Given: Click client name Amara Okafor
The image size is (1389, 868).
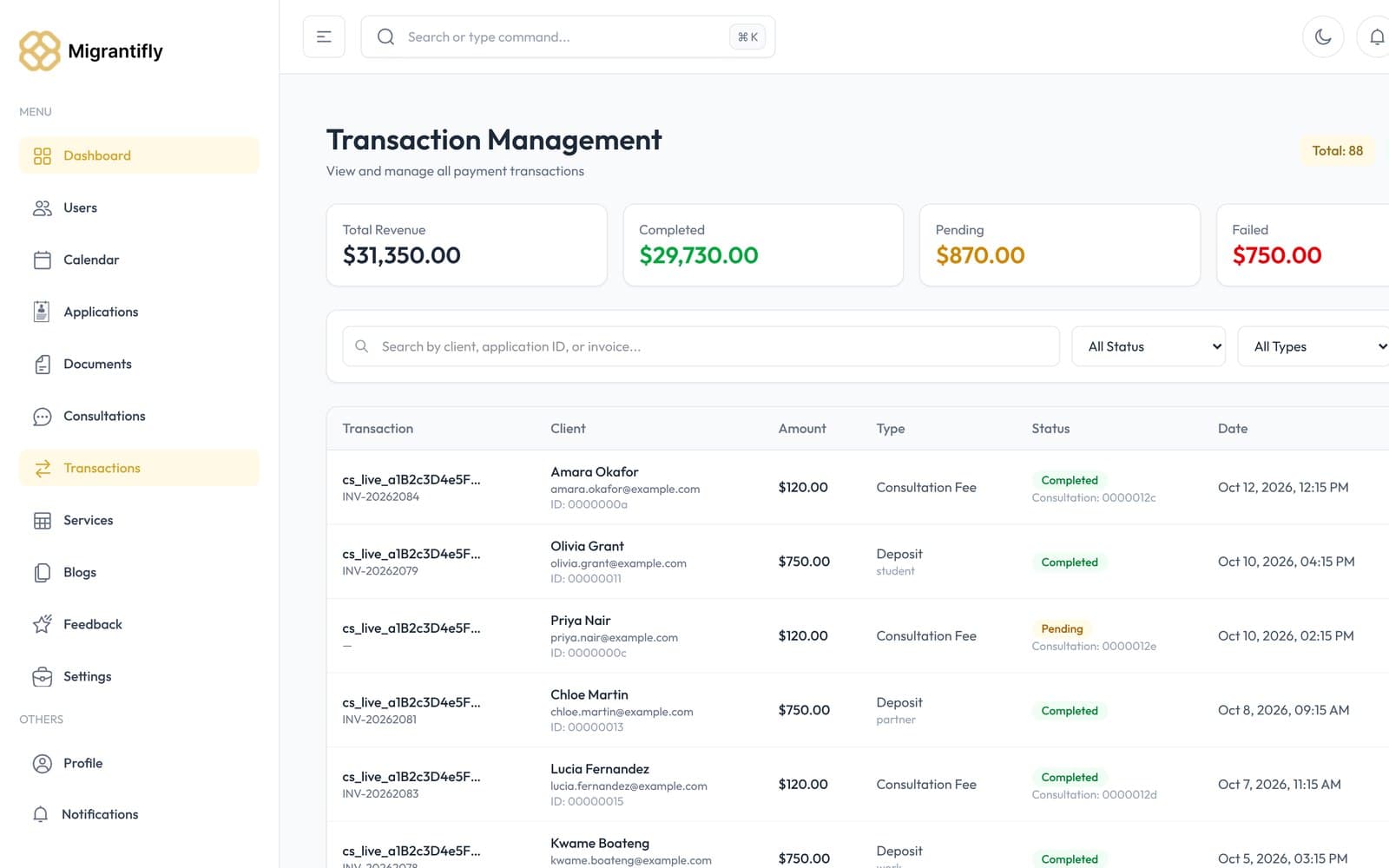Looking at the screenshot, I should (595, 471).
